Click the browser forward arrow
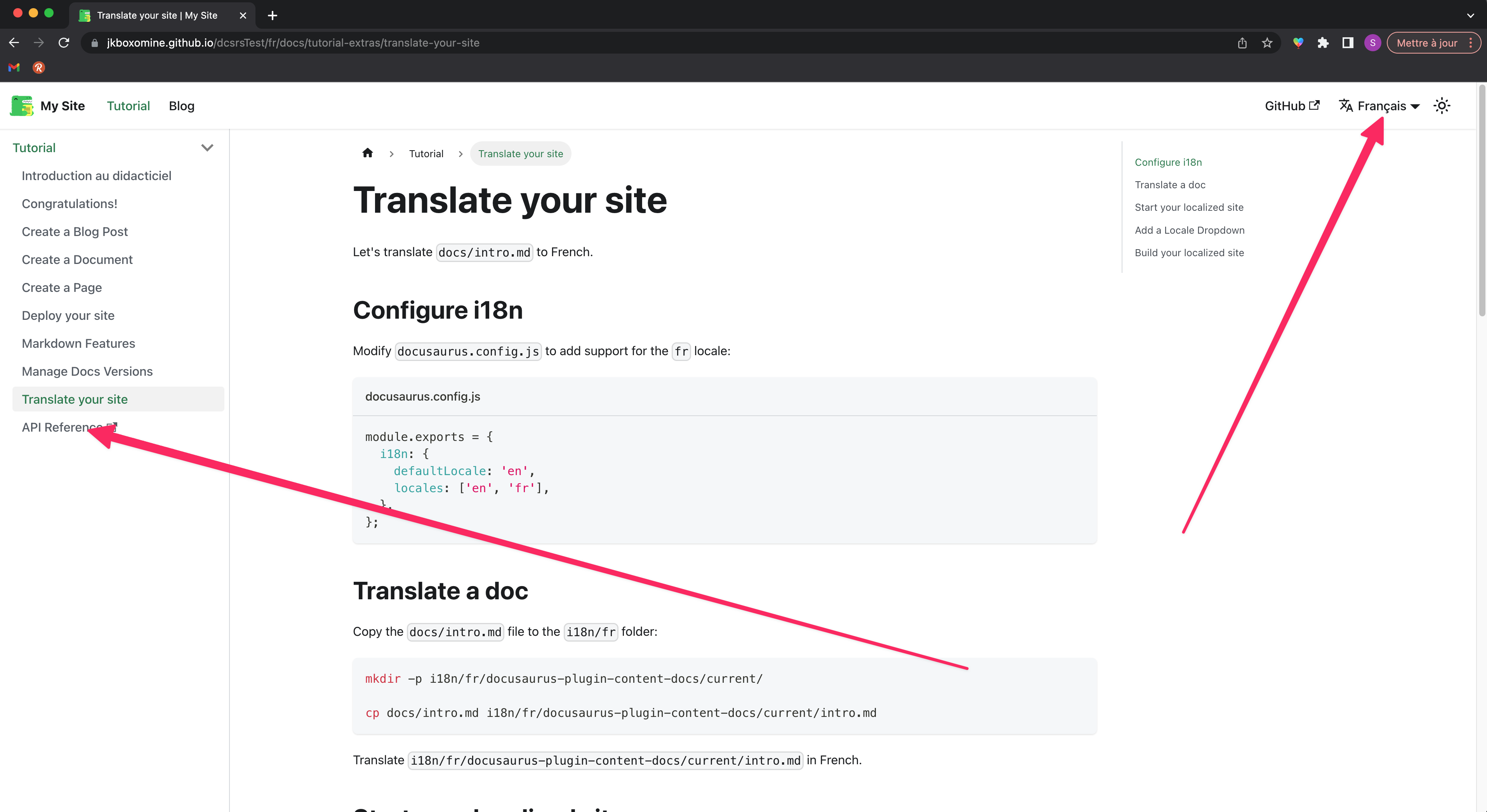The height and width of the screenshot is (812, 1487). [39, 43]
